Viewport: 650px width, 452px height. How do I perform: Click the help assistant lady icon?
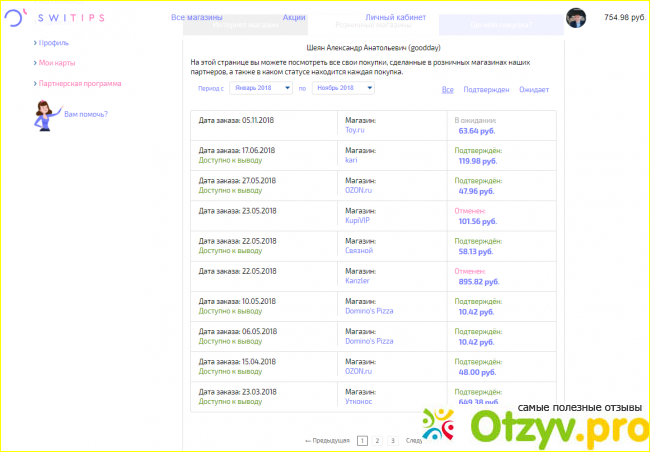click(46, 116)
